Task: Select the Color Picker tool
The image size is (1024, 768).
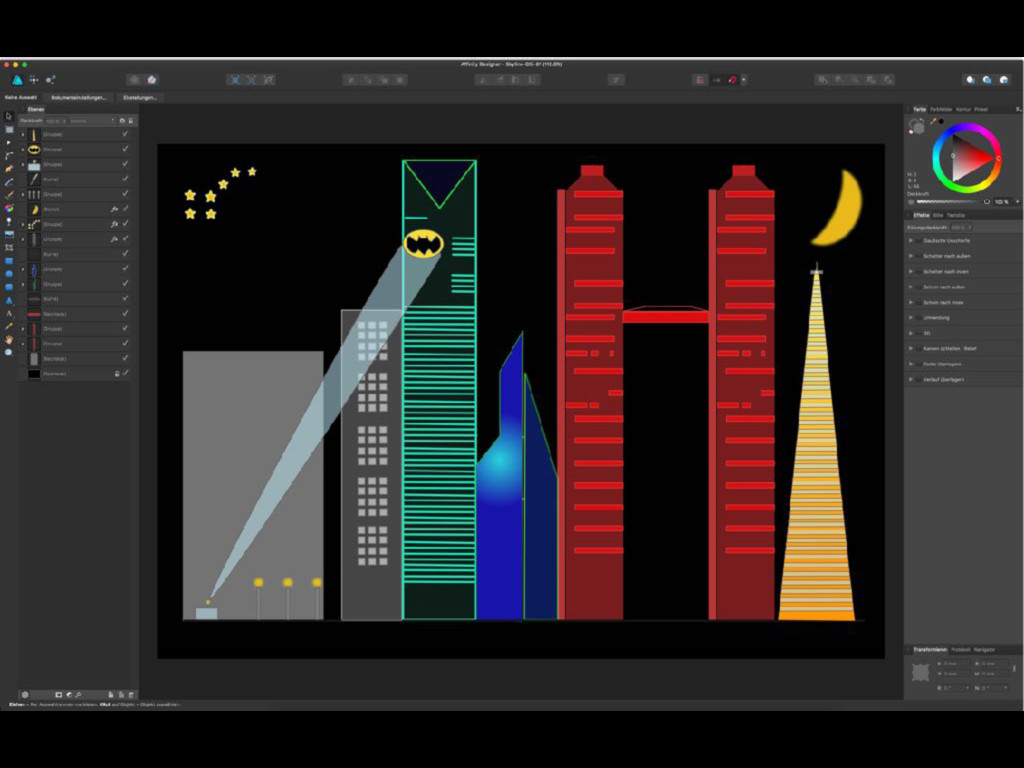Action: point(8,327)
